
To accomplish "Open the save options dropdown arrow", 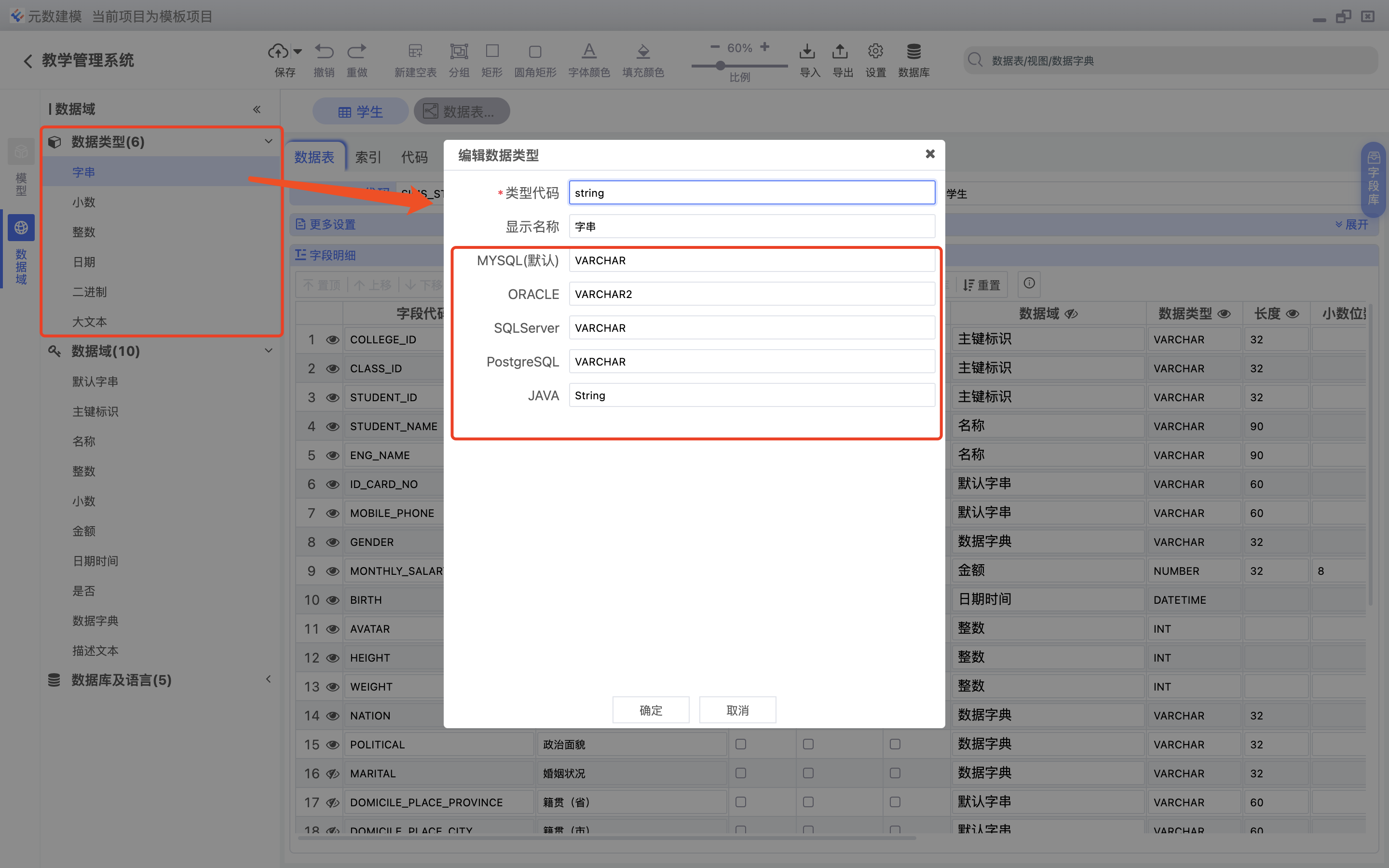I will tap(297, 52).
